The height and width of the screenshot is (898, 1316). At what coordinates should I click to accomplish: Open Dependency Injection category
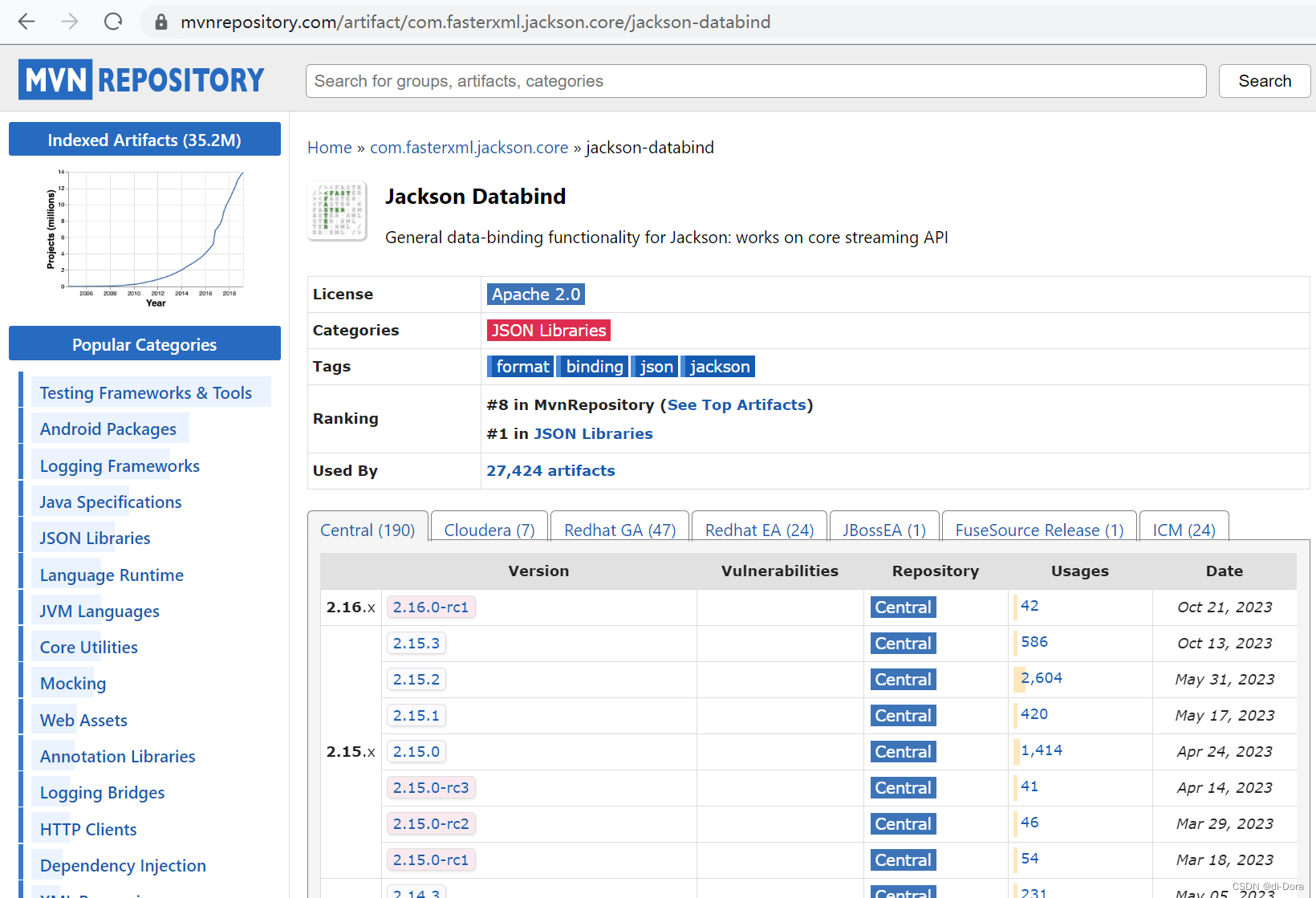click(x=123, y=866)
